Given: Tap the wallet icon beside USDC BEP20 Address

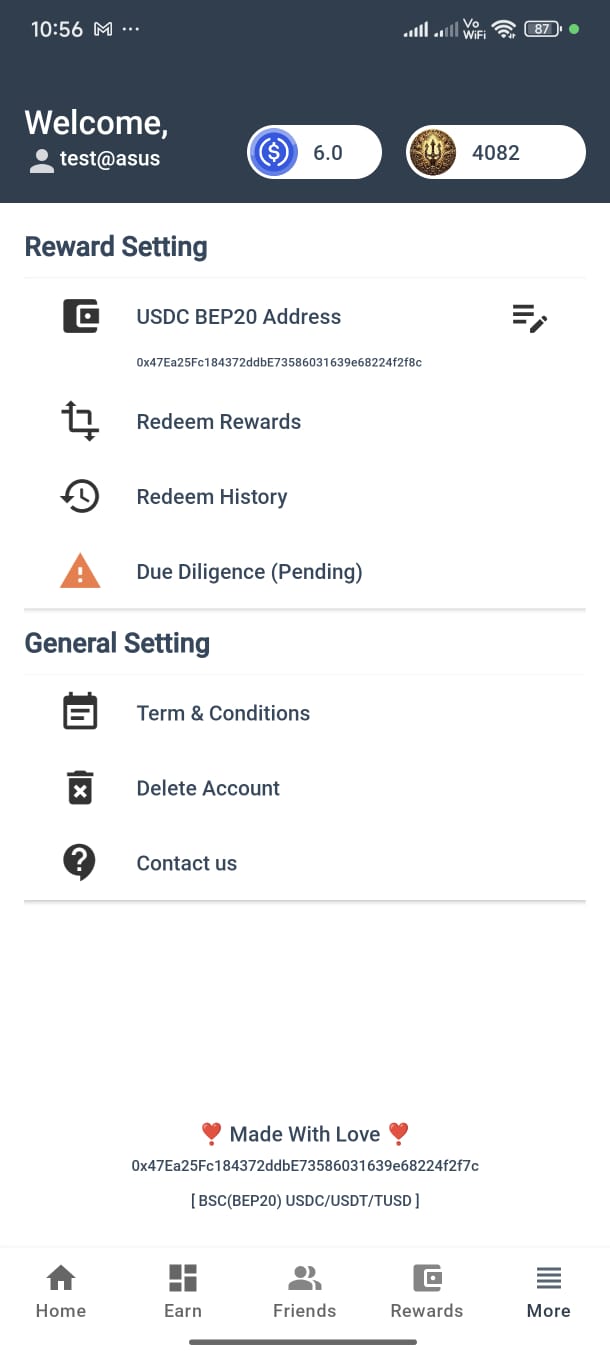Looking at the screenshot, I should tap(80, 316).
